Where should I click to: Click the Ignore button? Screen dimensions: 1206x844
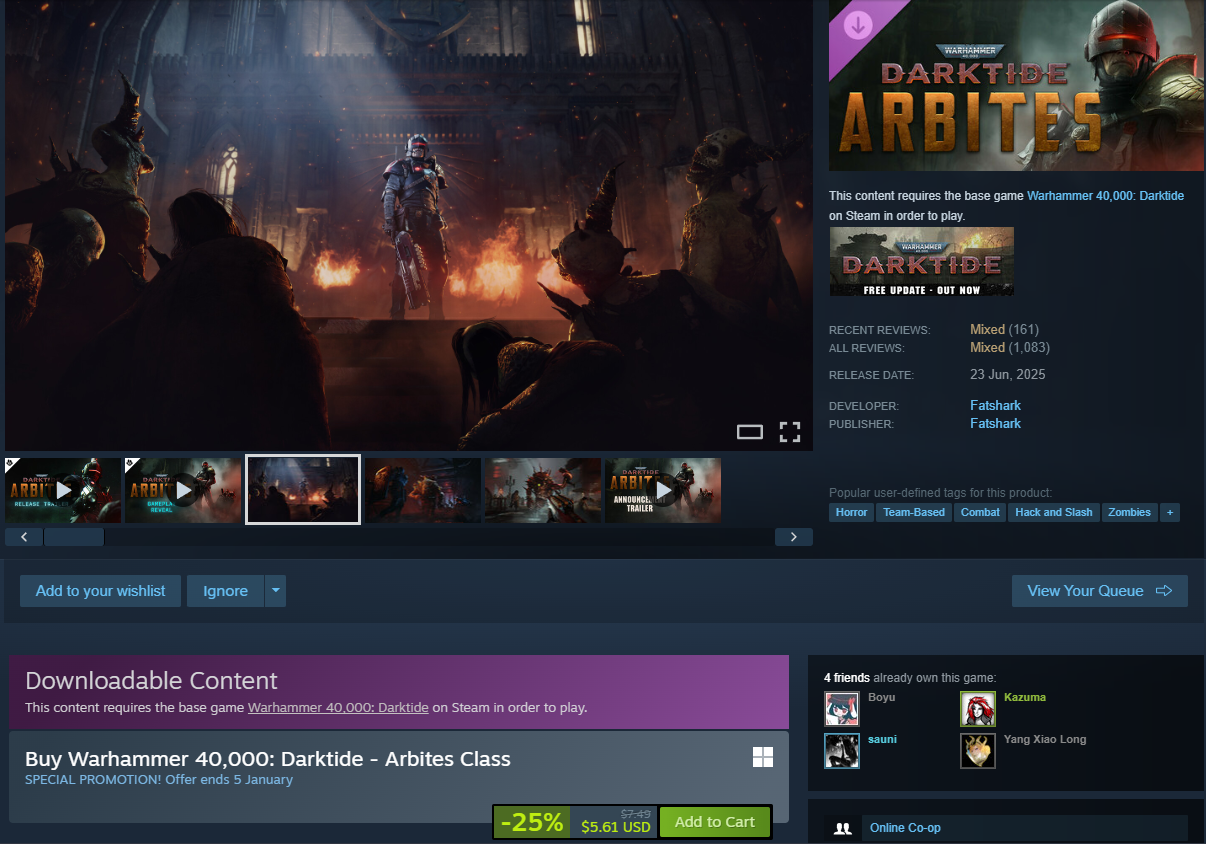[225, 591]
